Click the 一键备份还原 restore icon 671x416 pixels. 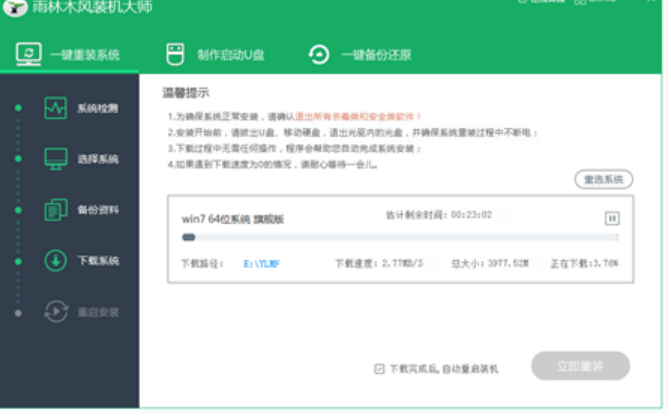319,54
